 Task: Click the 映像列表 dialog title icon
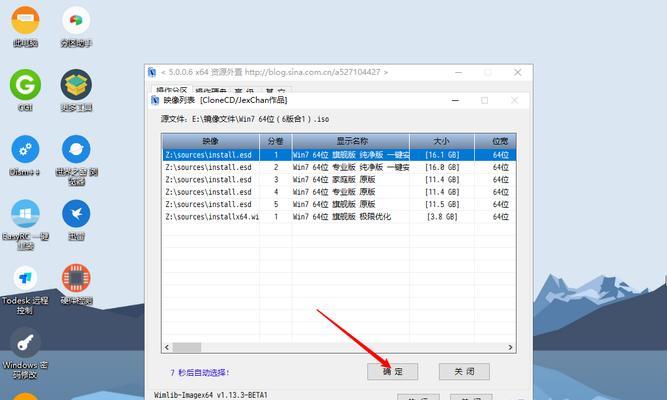coord(155,100)
